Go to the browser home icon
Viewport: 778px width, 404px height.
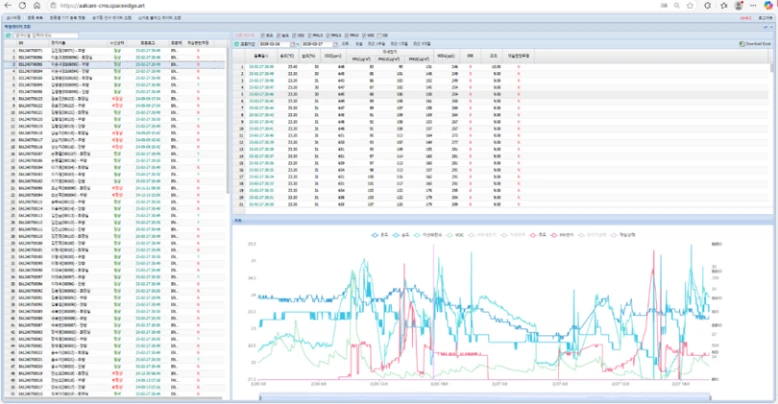point(36,5)
